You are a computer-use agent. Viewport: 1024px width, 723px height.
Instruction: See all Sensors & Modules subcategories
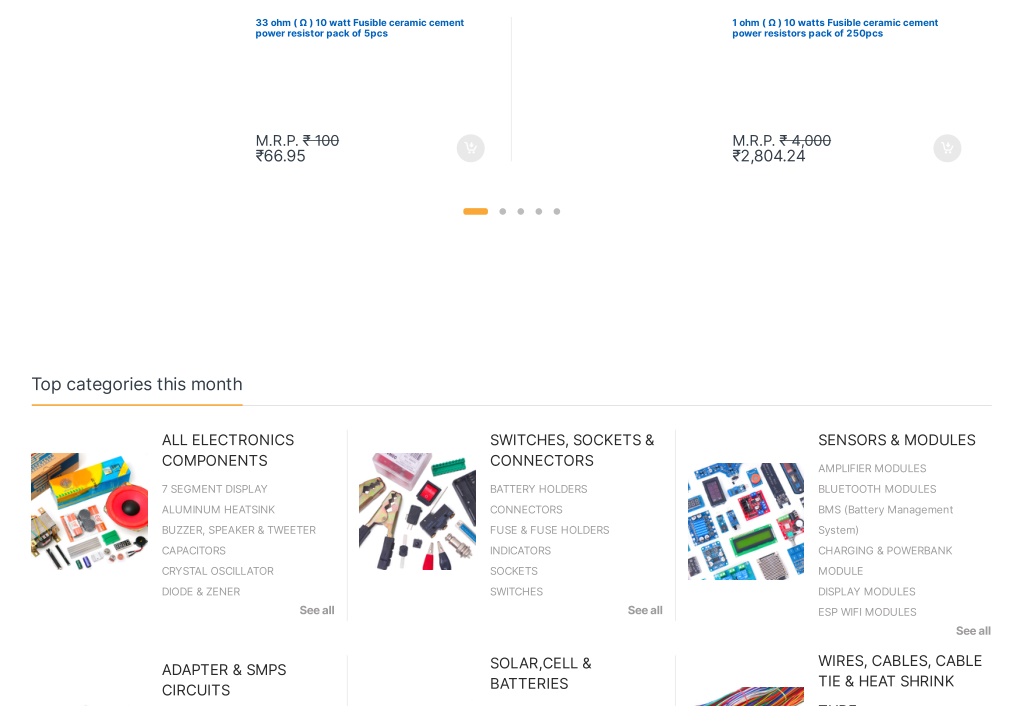pos(973,631)
